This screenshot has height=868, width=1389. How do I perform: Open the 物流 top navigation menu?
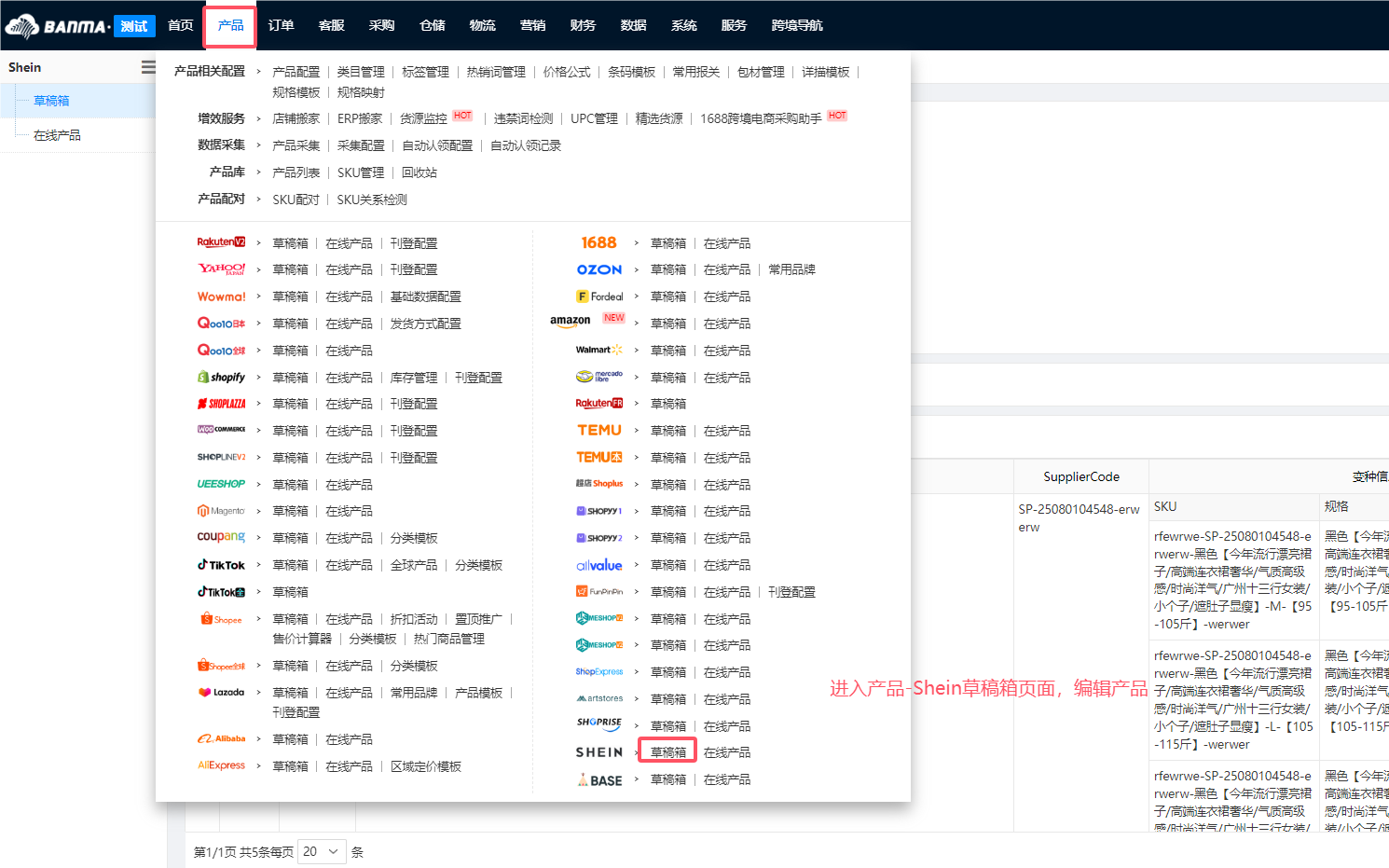pyautogui.click(x=482, y=25)
